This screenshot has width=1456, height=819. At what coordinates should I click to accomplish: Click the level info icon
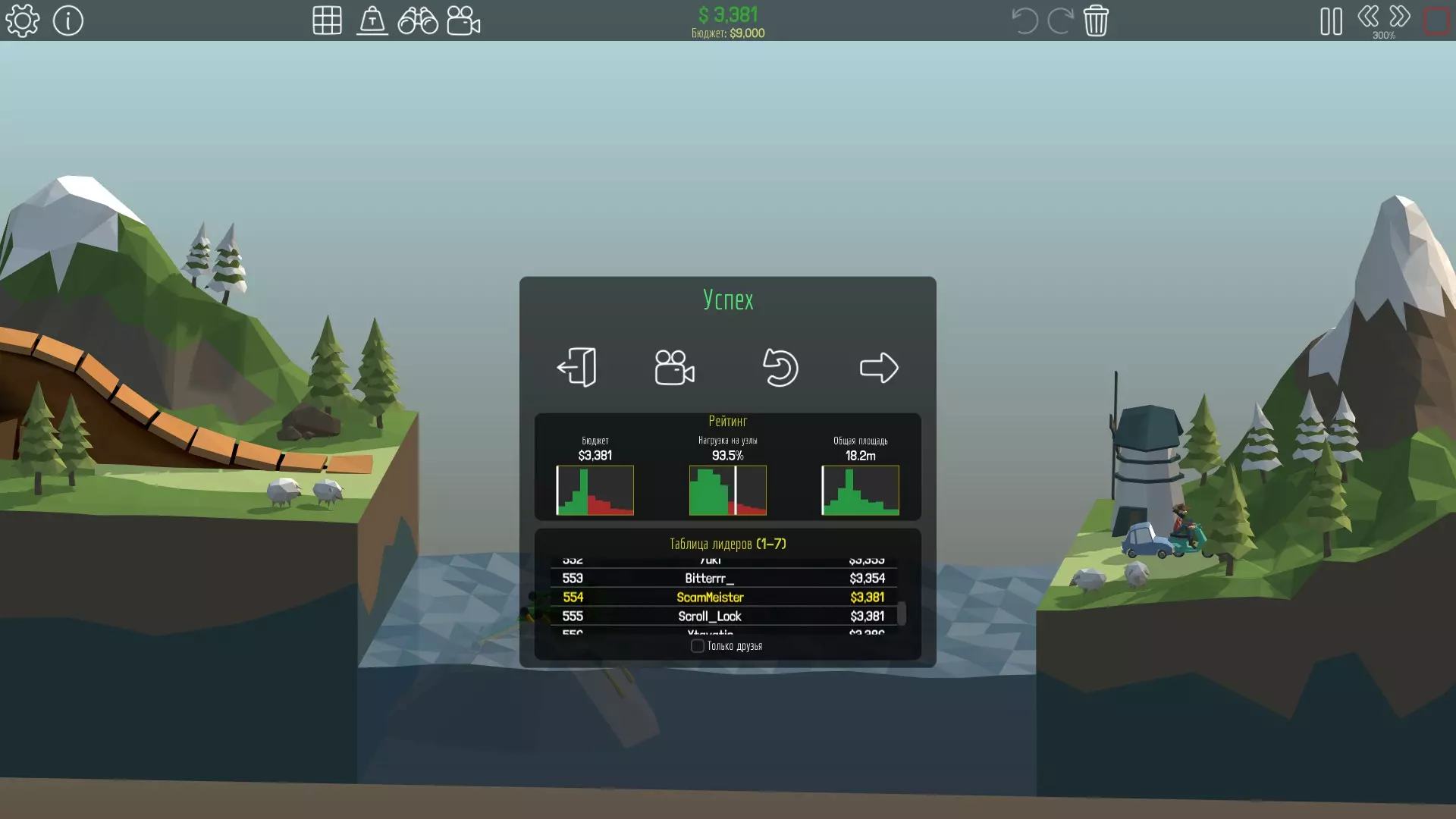(68, 20)
